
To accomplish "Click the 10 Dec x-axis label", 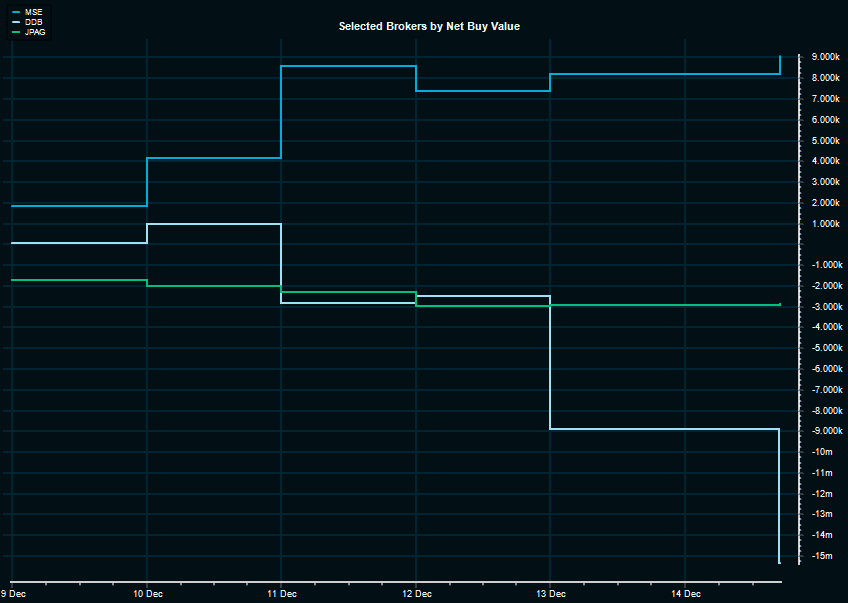I will [147, 594].
